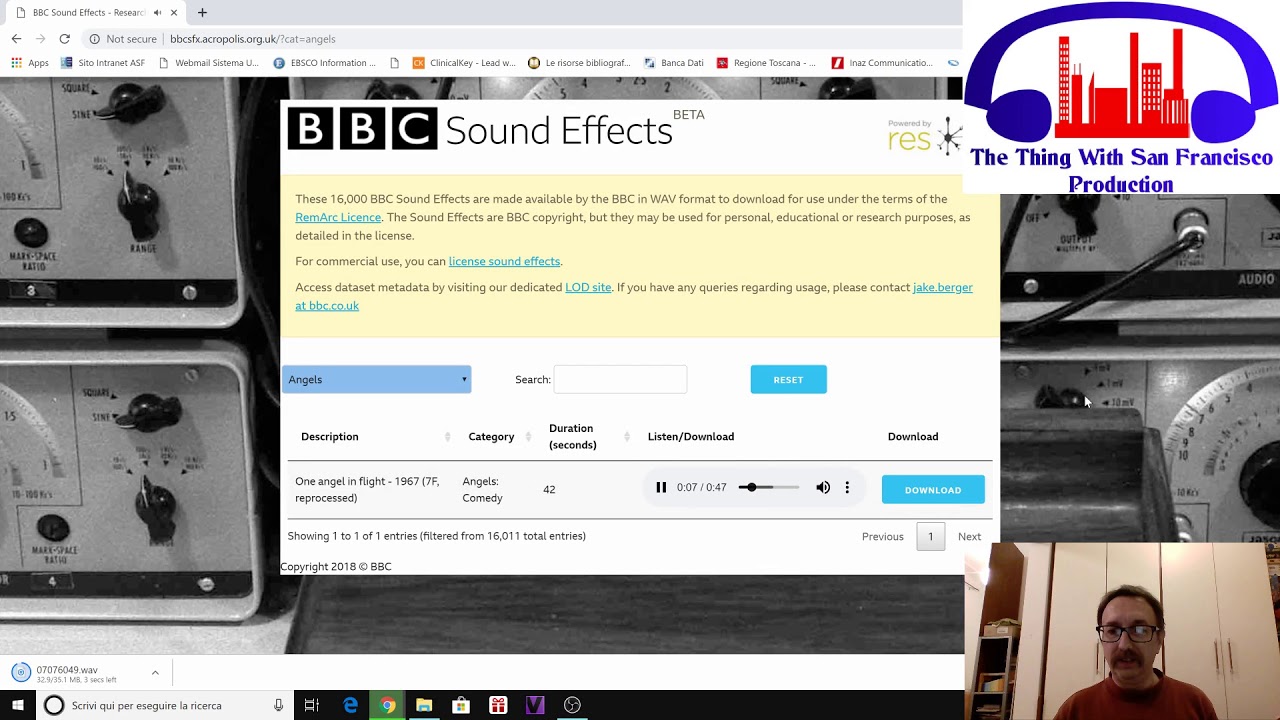The image size is (1280, 720).
Task: Click the Cortana search circle
Action: pyautogui.click(x=54, y=705)
